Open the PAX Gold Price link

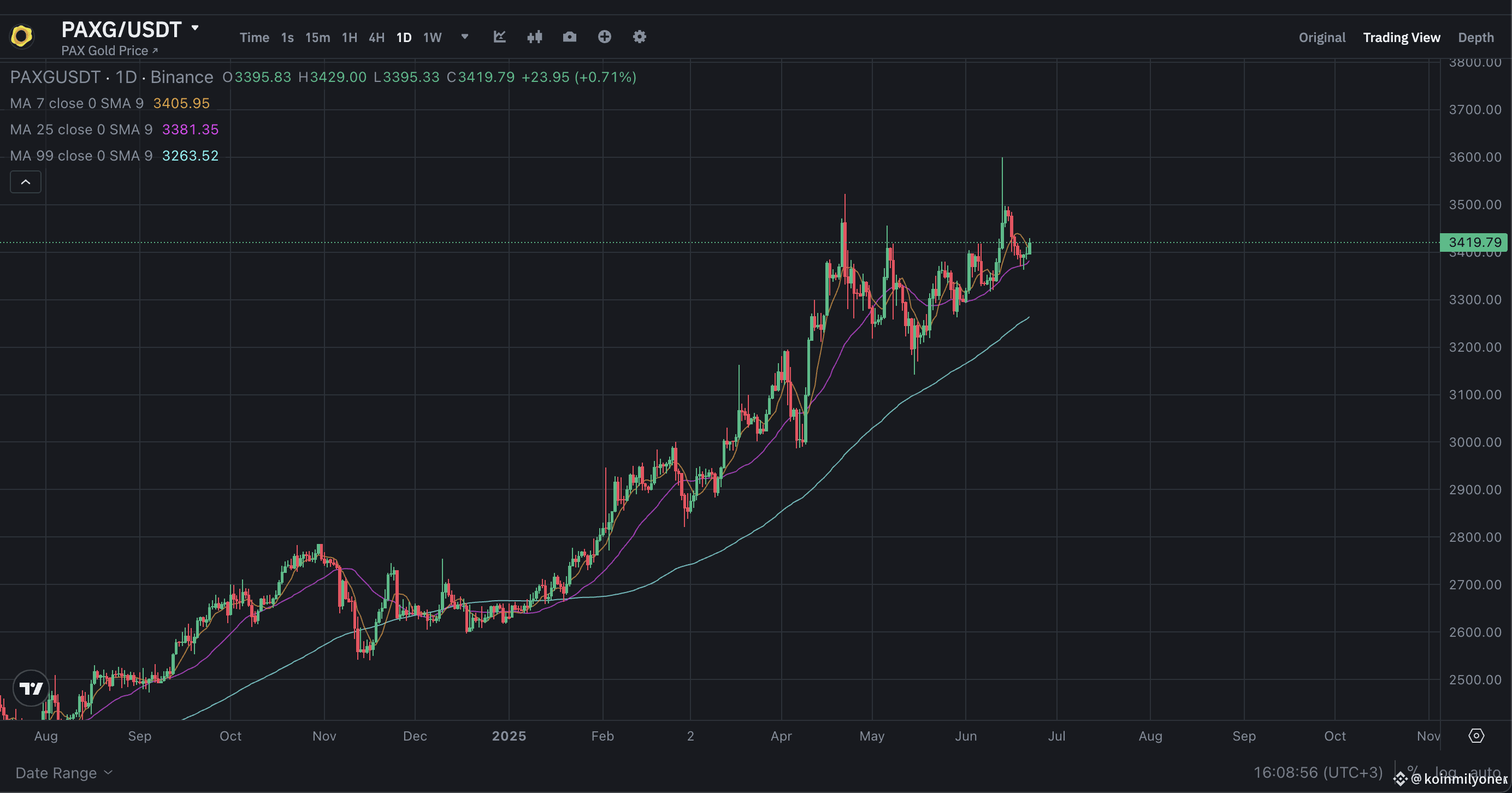coord(108,50)
